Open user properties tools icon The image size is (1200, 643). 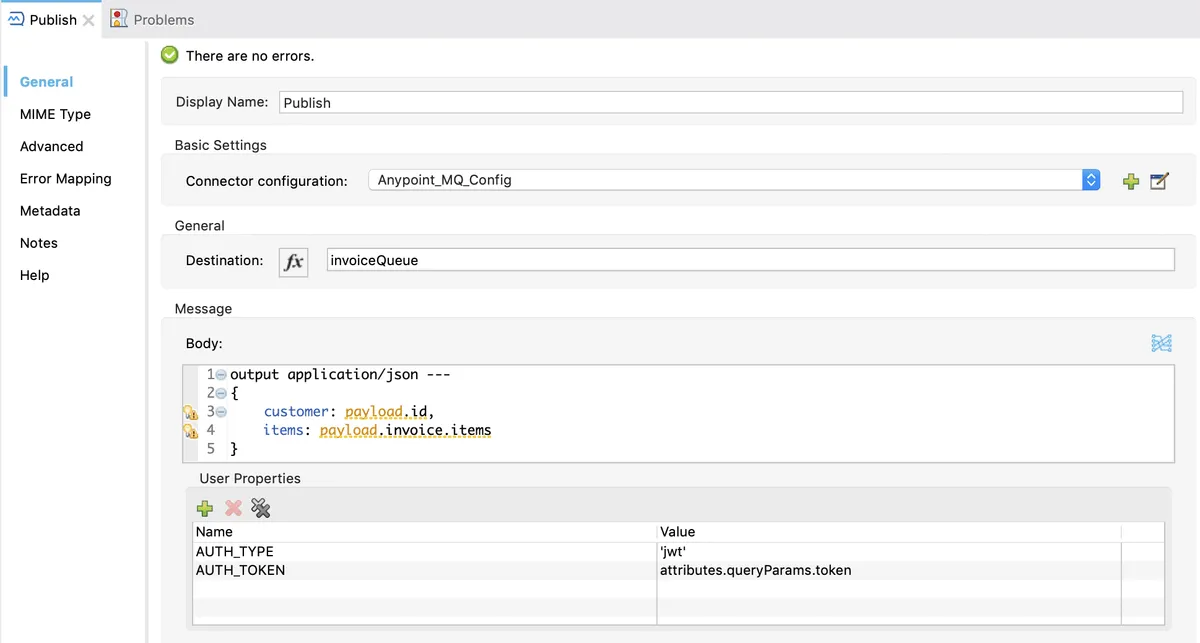coord(261,508)
